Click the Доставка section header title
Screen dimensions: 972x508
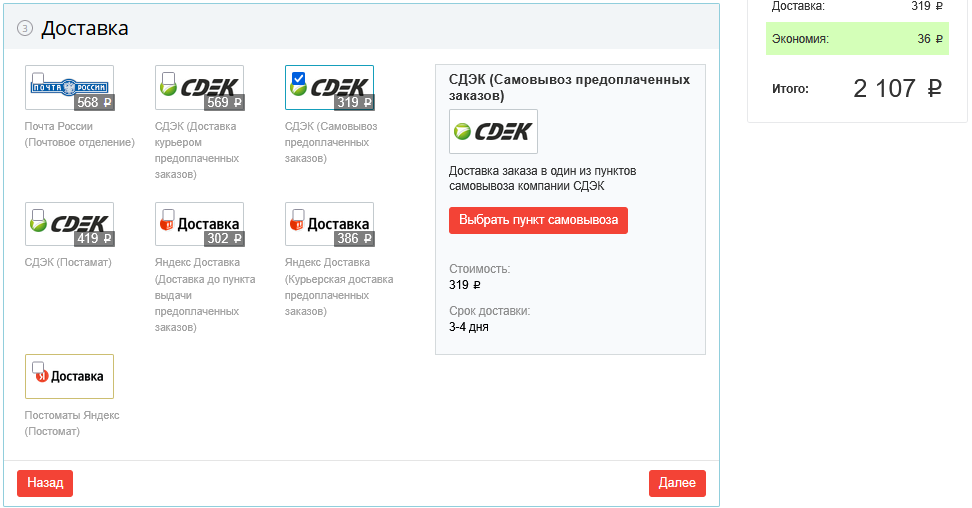point(85,28)
